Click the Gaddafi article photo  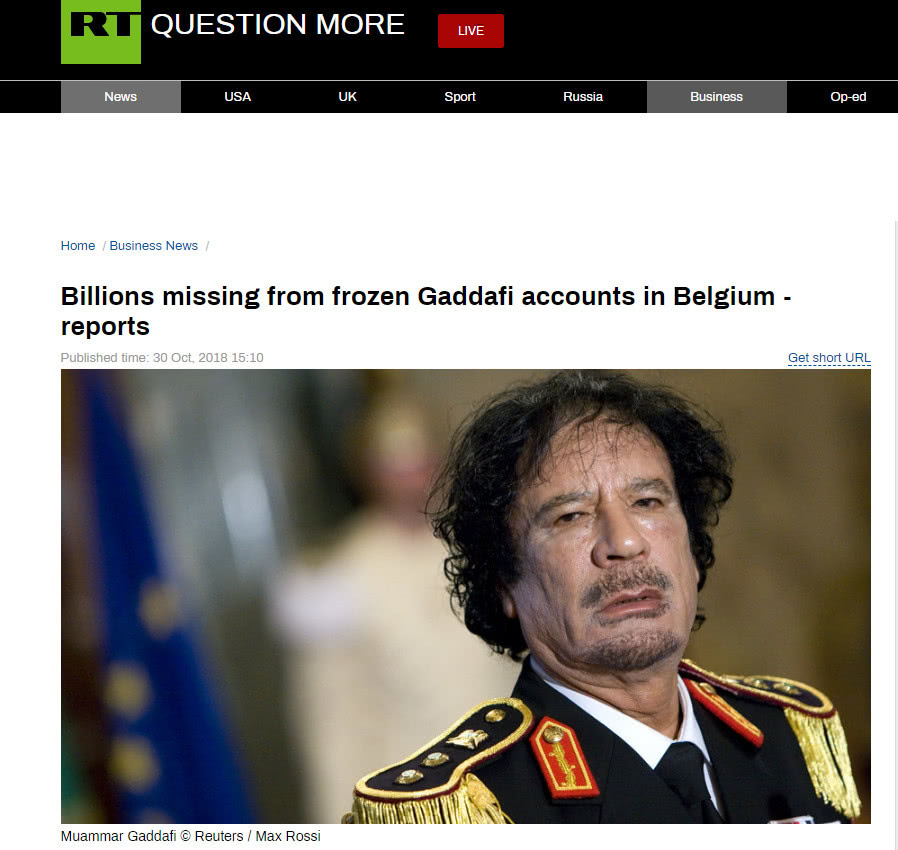click(x=466, y=596)
